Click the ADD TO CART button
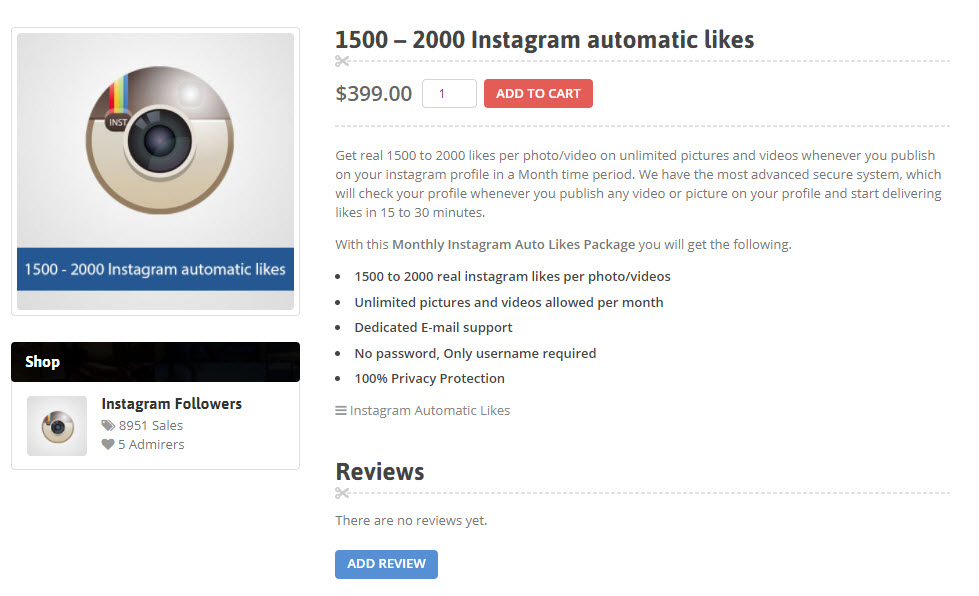Viewport: 979px width, 596px height. (x=538, y=94)
